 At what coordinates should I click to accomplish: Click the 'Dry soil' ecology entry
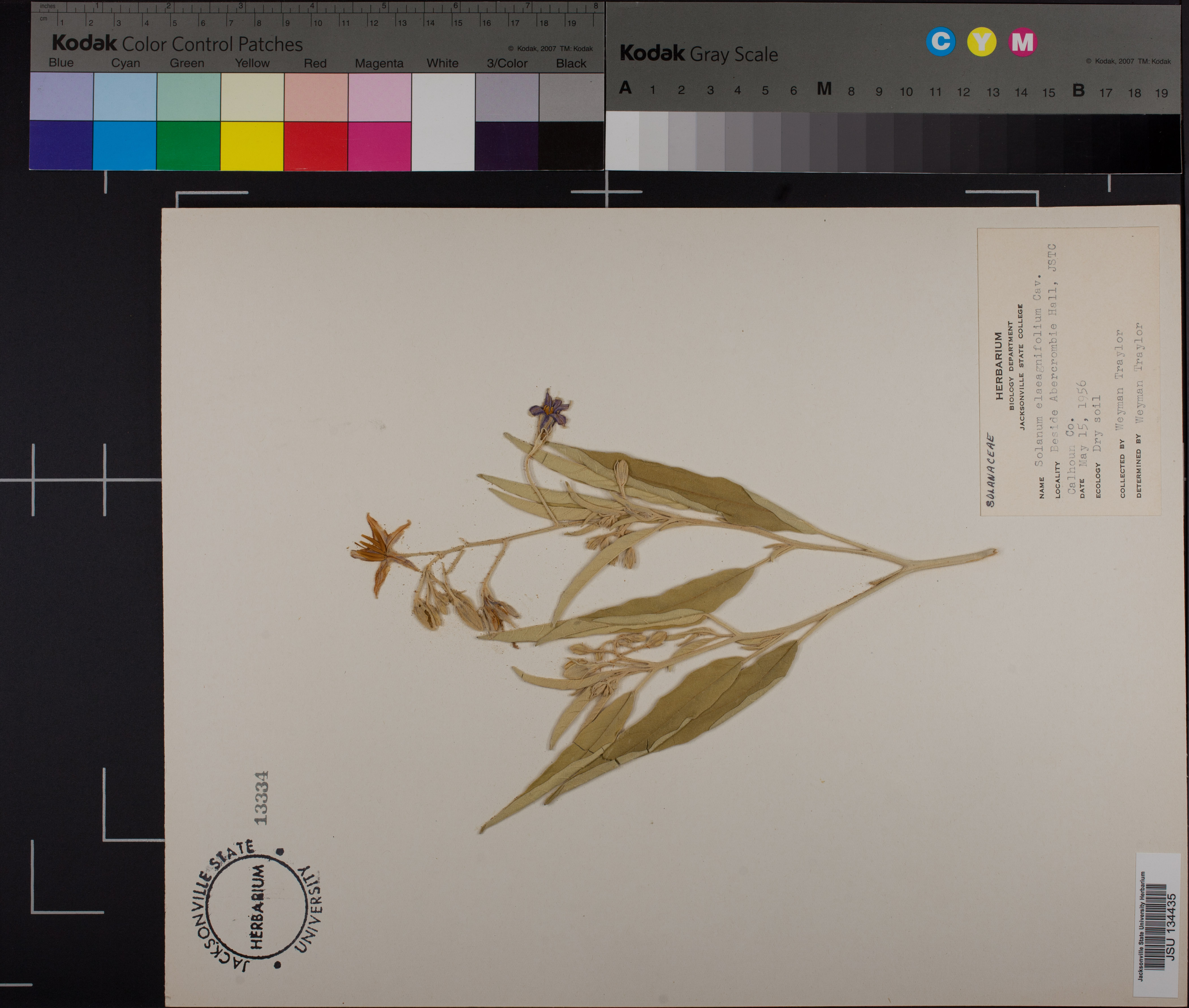(x=1097, y=424)
